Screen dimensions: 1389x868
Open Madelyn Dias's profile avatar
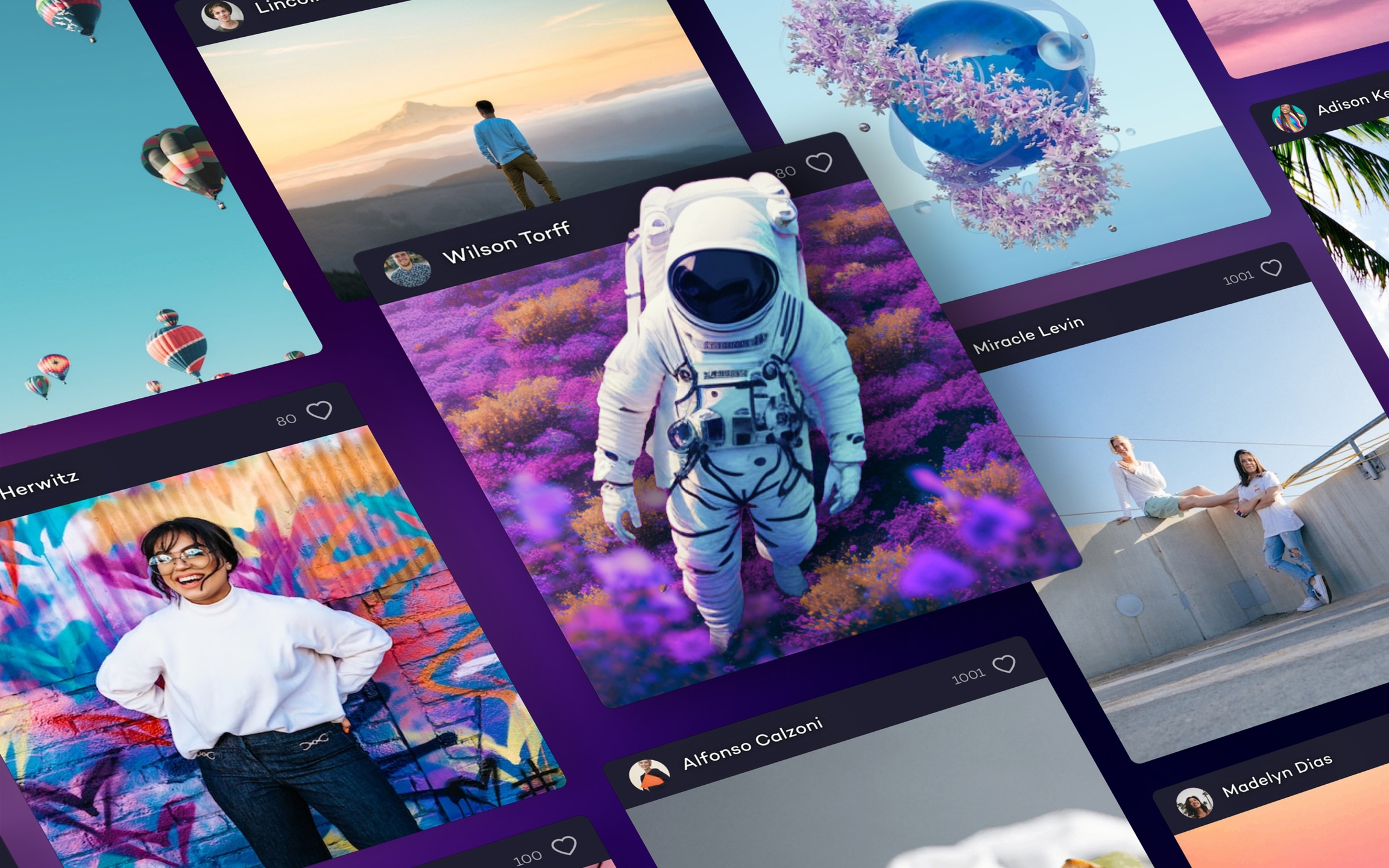1194,803
